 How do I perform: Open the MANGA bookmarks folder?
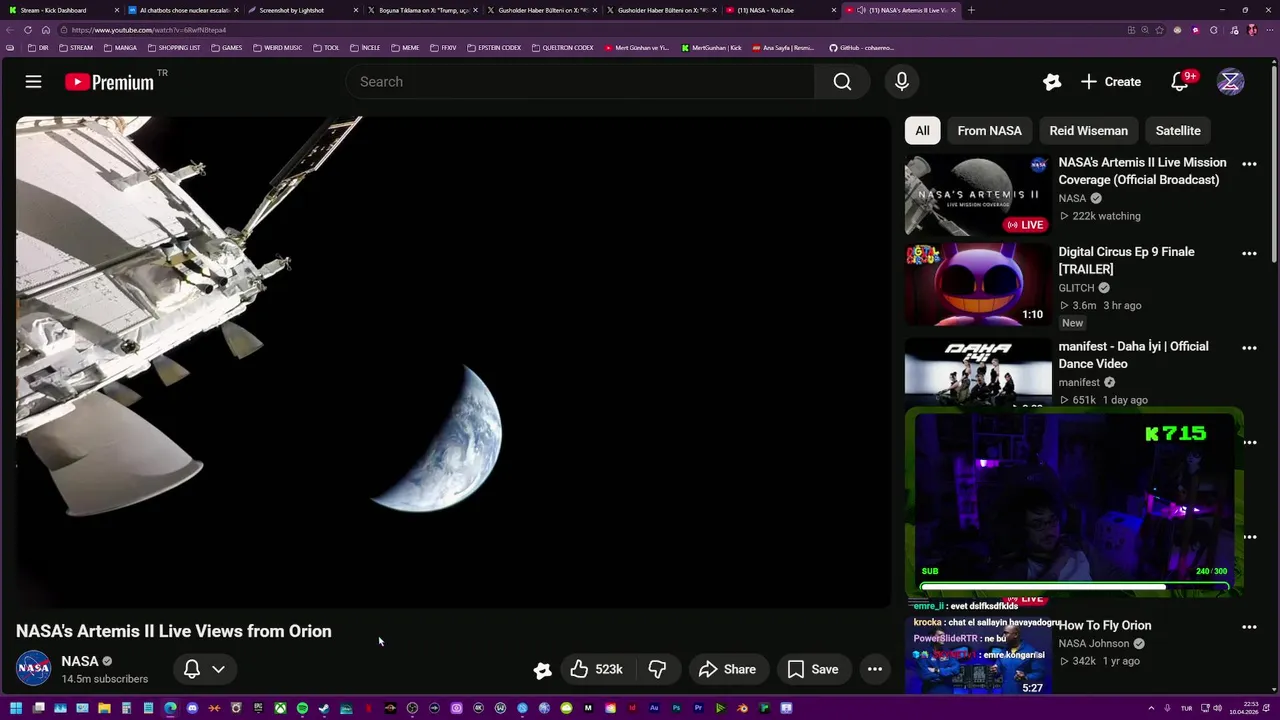click(x=120, y=48)
